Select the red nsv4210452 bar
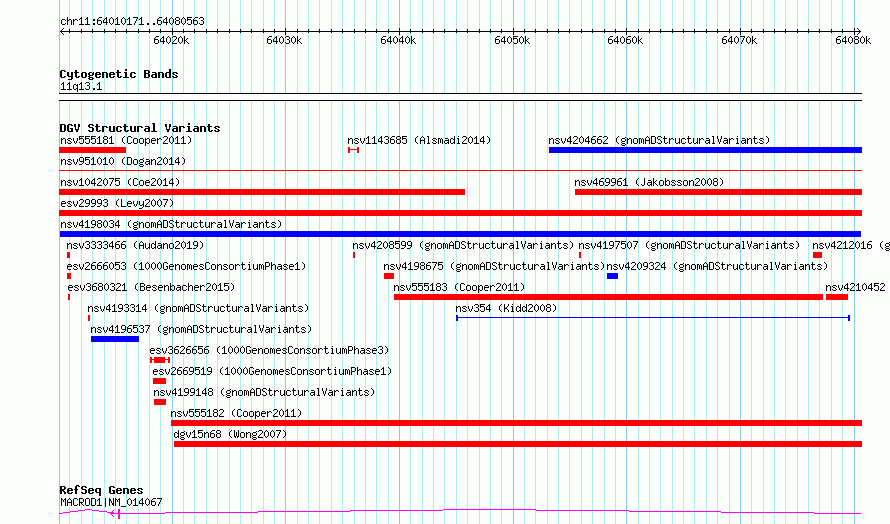 pos(837,297)
